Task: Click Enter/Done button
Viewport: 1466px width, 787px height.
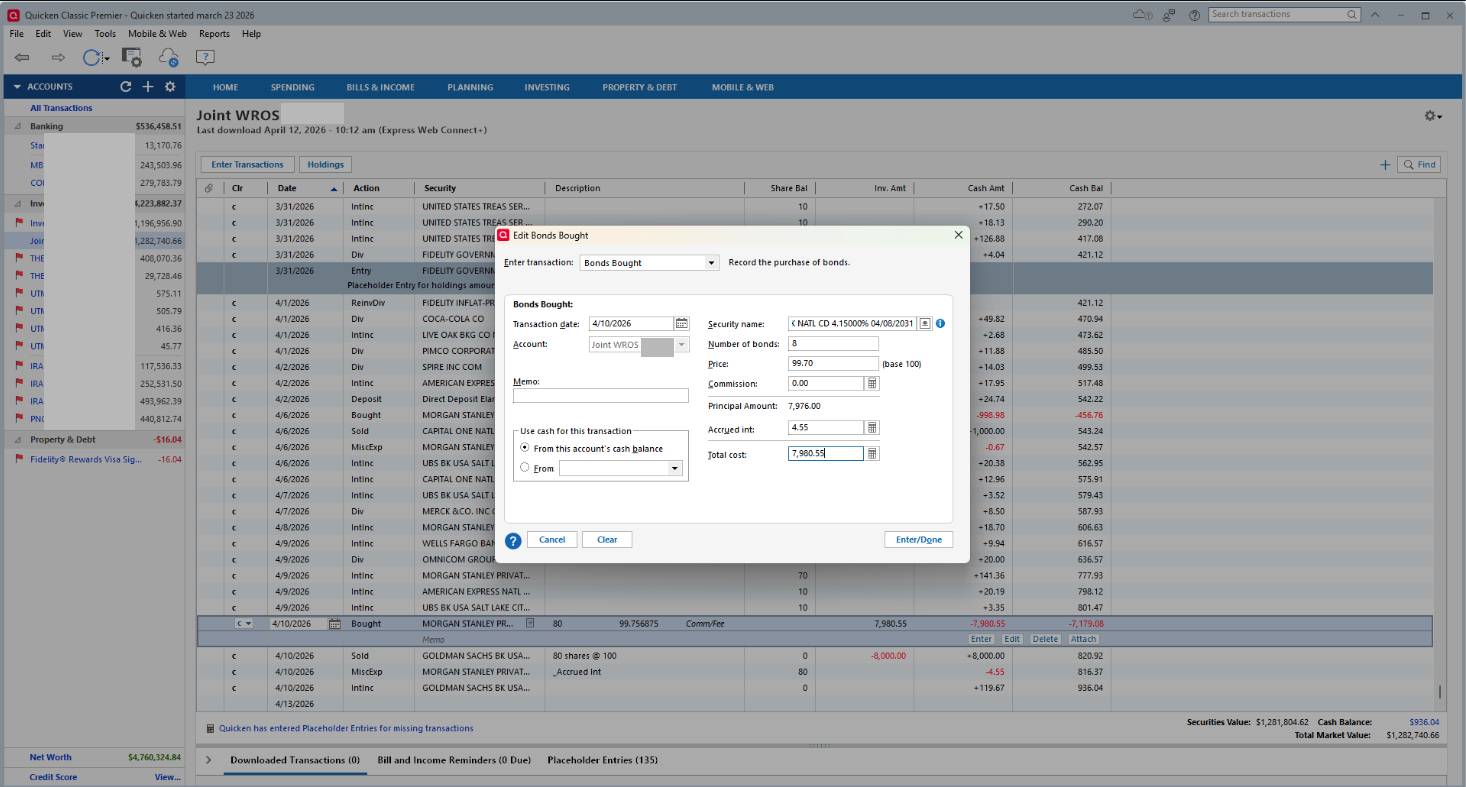Action: pos(918,540)
